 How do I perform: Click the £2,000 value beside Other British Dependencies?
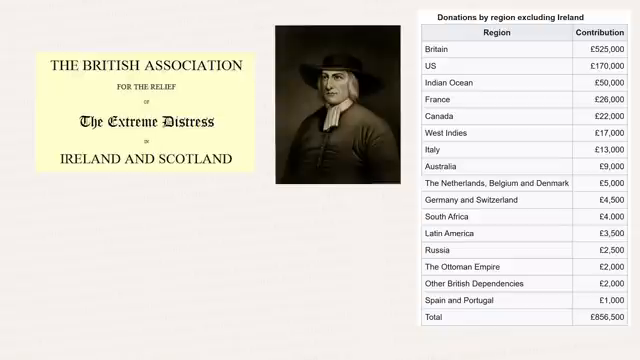point(611,284)
